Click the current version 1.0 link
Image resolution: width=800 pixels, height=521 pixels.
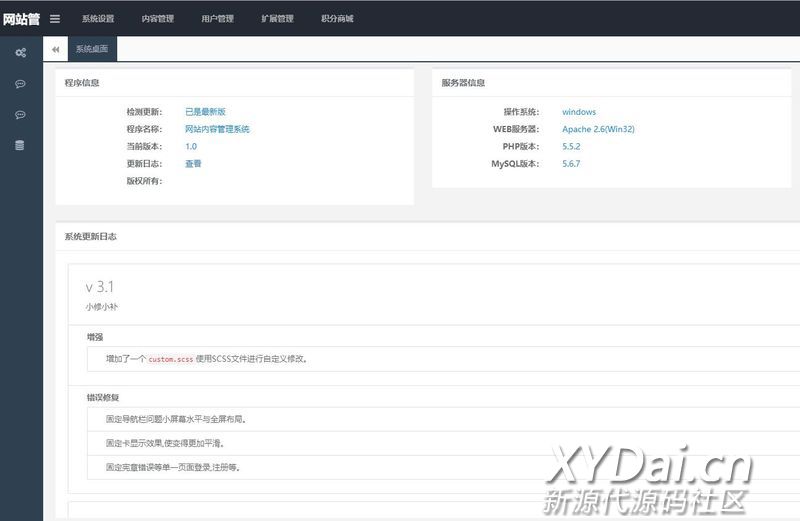[x=191, y=146]
